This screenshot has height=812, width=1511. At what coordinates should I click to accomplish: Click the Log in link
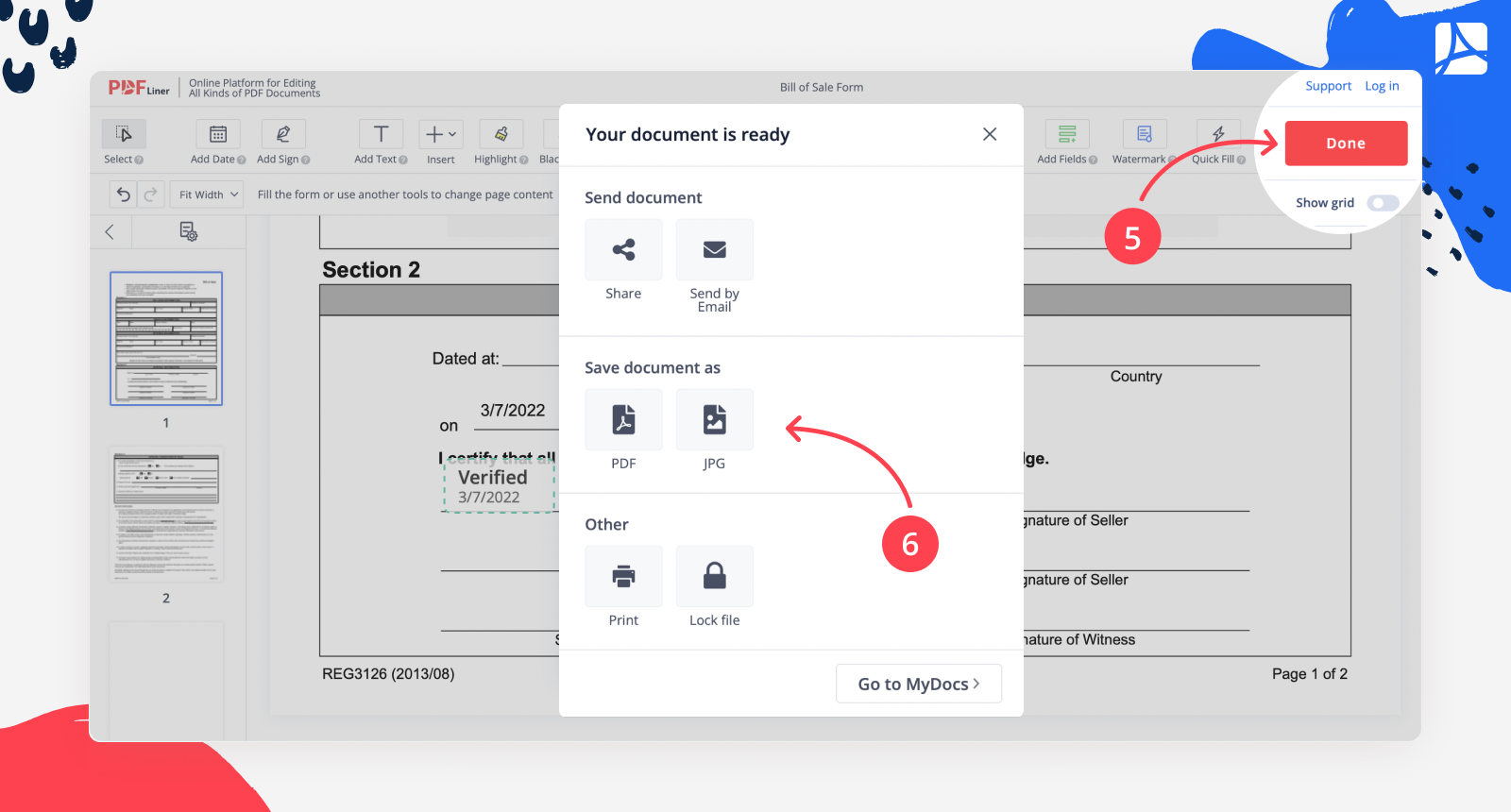[1382, 86]
